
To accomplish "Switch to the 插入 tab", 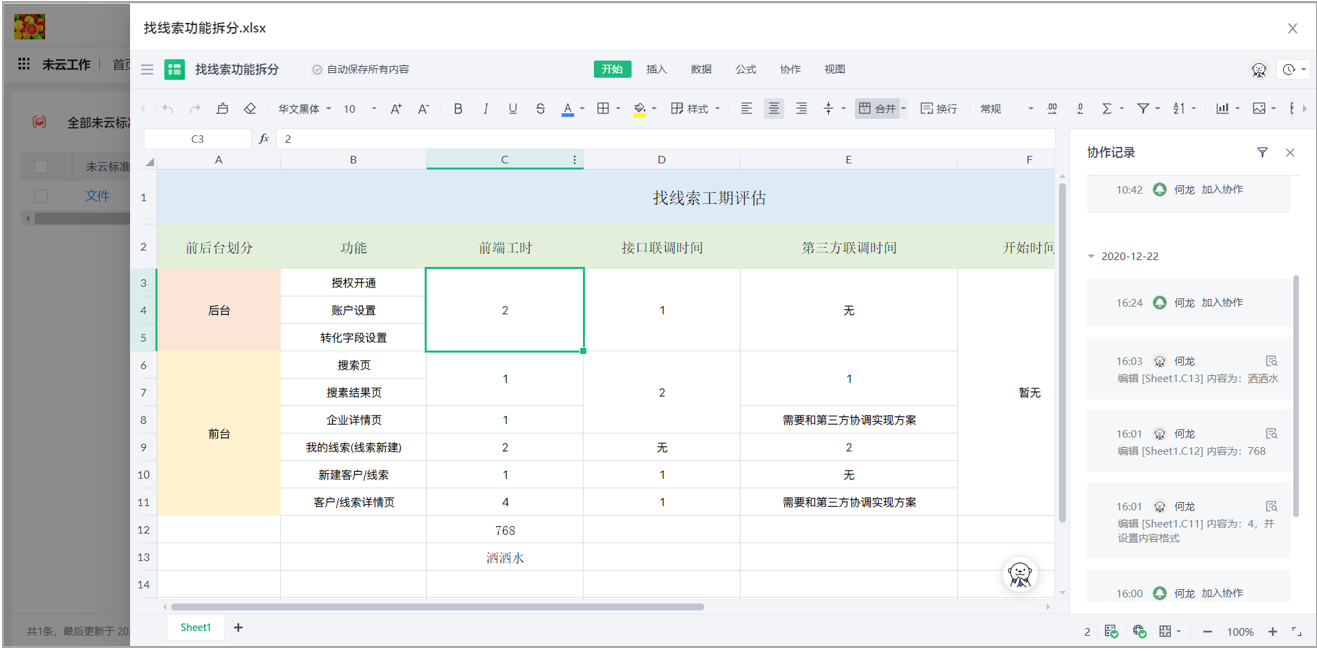I will [656, 69].
